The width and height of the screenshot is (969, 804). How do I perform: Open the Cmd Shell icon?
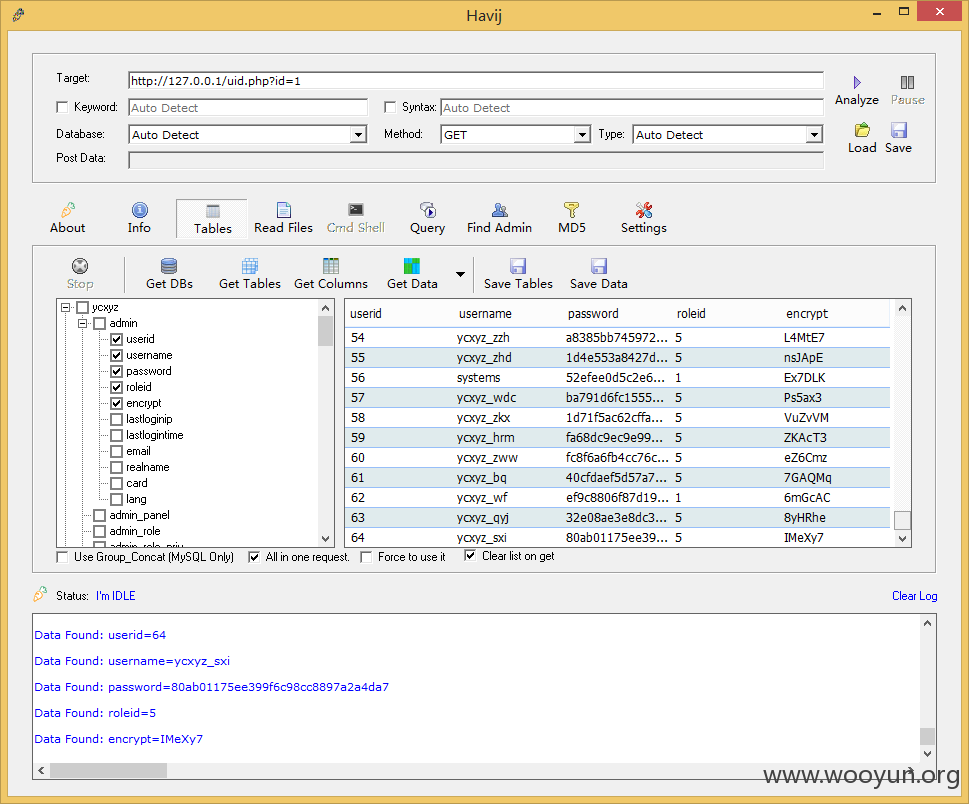pyautogui.click(x=356, y=210)
